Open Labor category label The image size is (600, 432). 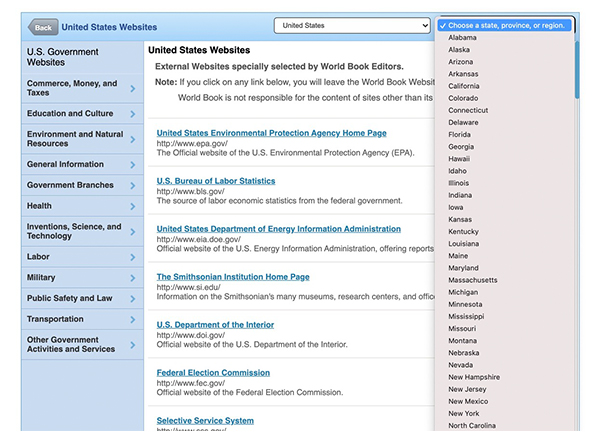coord(38,257)
